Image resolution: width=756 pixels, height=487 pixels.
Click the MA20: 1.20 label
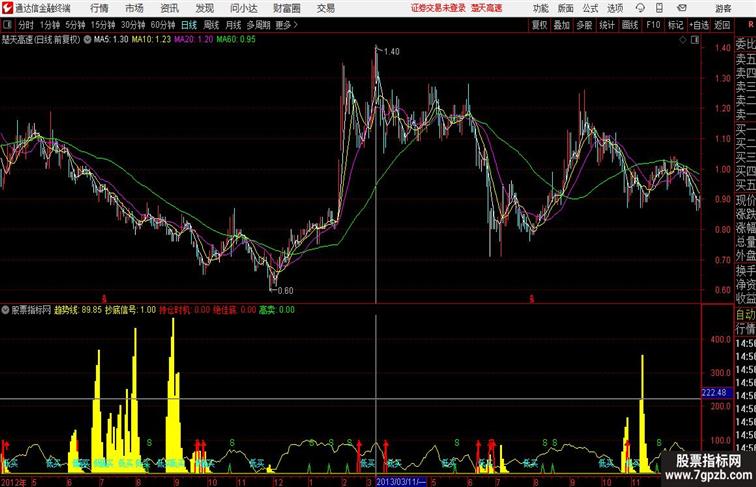[x=193, y=40]
